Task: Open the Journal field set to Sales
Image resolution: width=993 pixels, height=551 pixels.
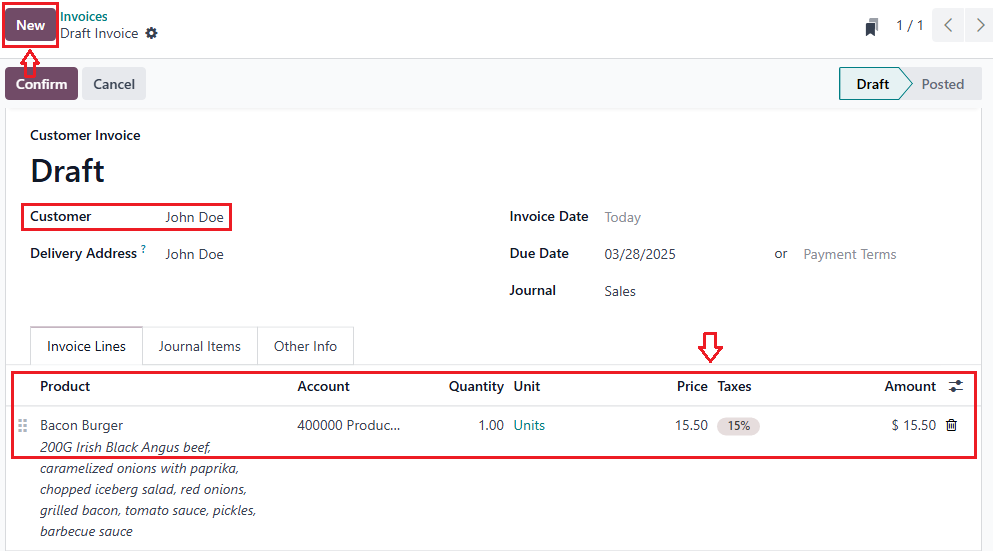Action: (620, 291)
